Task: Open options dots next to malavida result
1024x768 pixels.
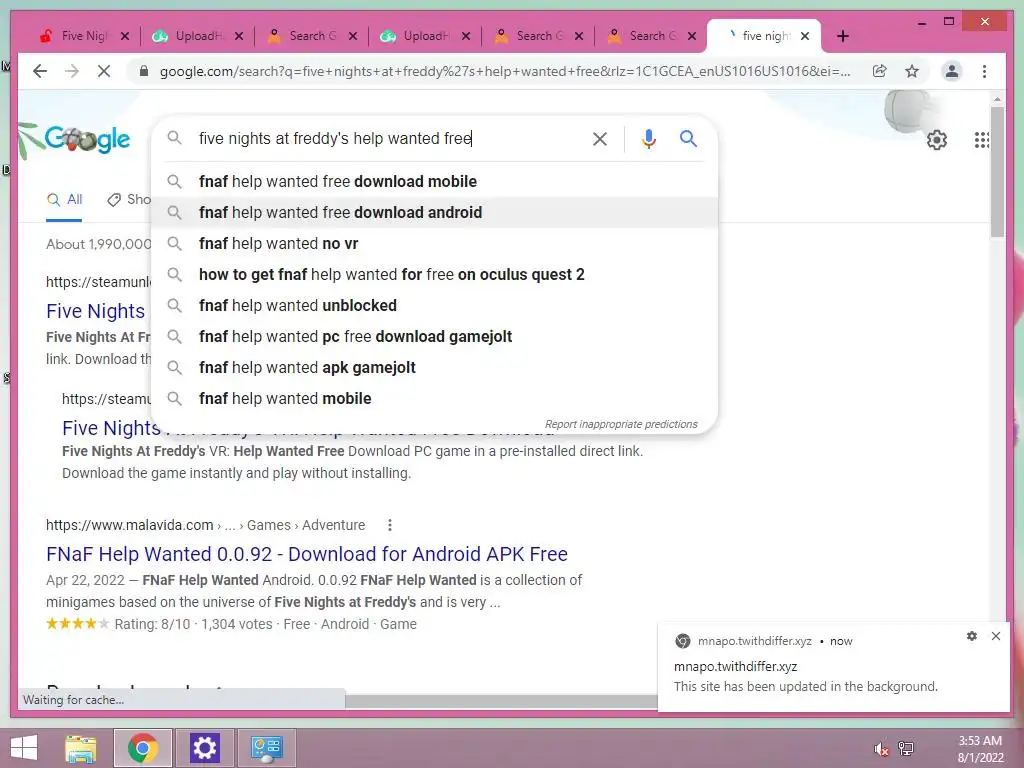Action: click(x=390, y=525)
